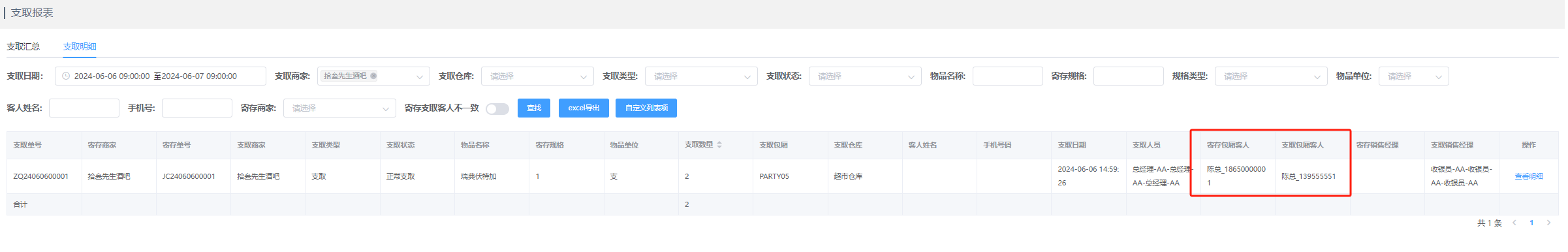
Task: Switch to the 支取汇总 tab
Action: pos(23,46)
